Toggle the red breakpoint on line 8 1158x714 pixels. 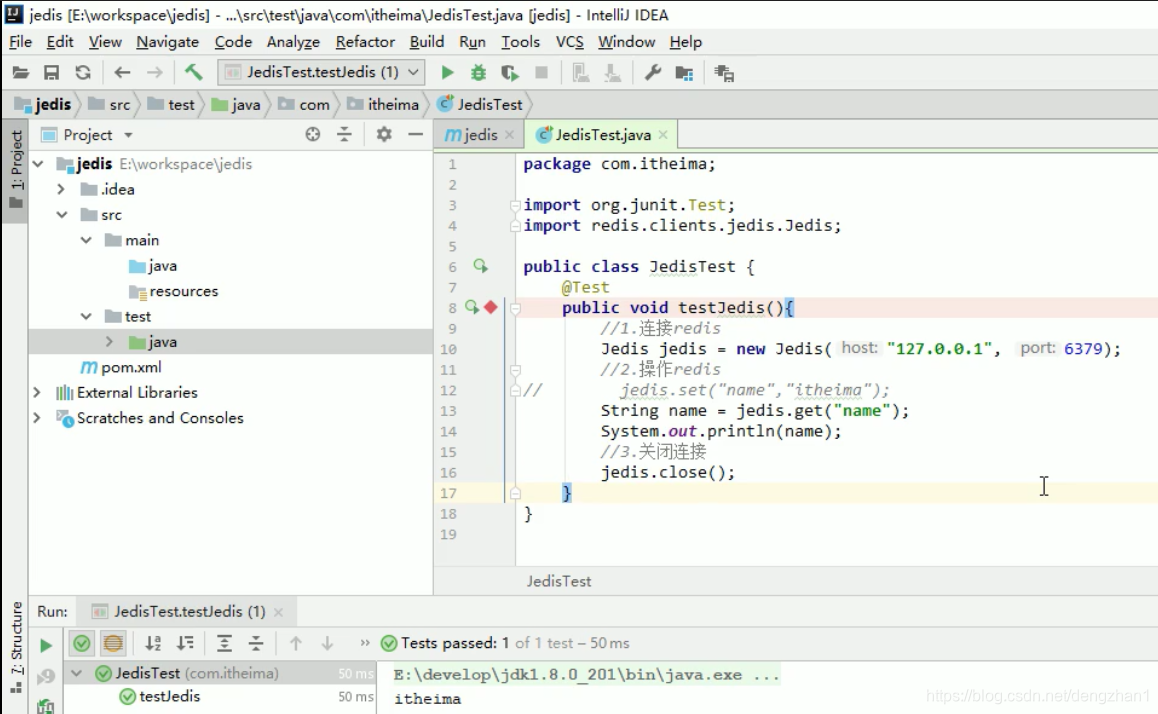click(x=491, y=307)
